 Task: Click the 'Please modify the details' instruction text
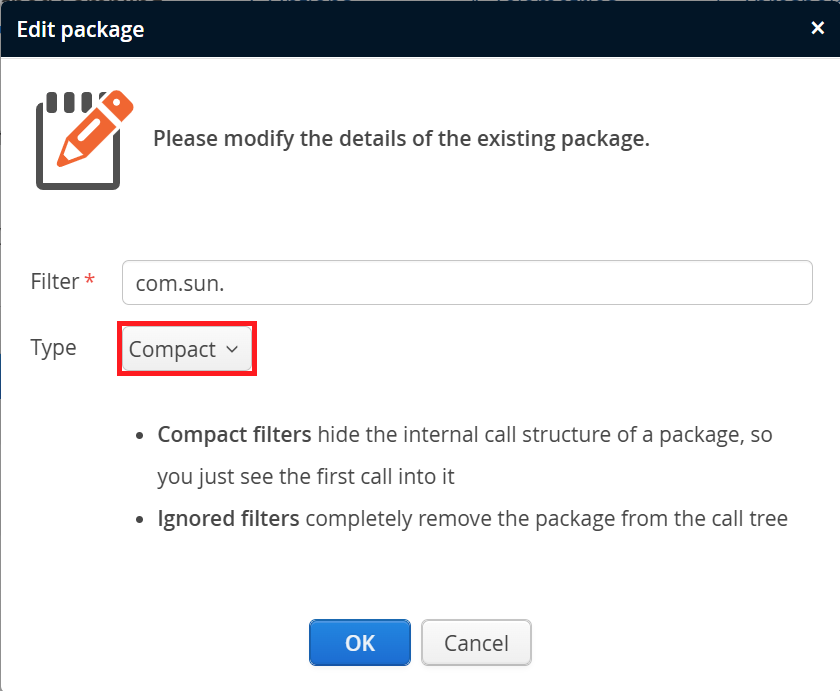401,139
